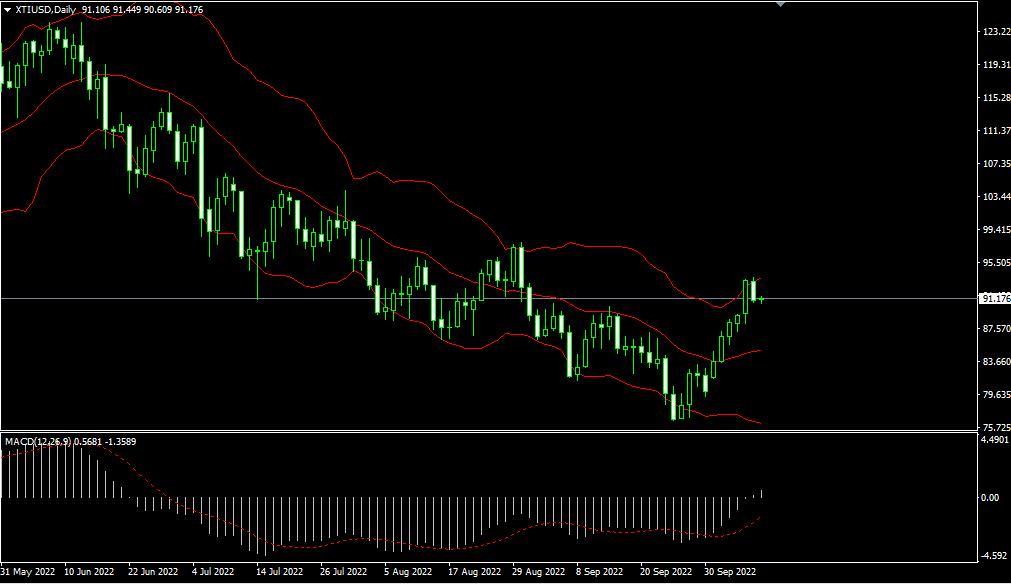
Task: Click the MACD scale value -4.592
Action: coord(994,556)
